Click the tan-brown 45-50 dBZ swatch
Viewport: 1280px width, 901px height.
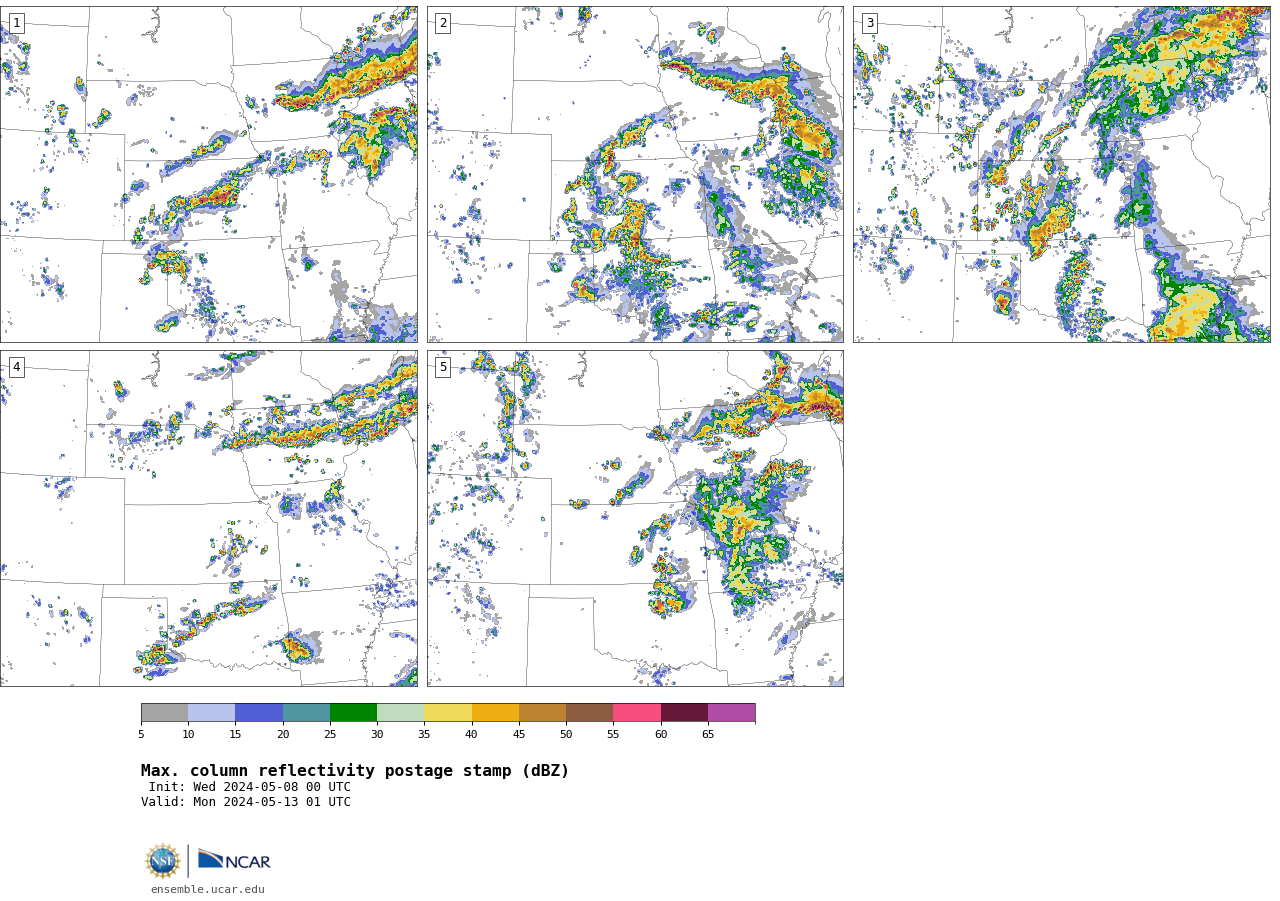coord(542,713)
